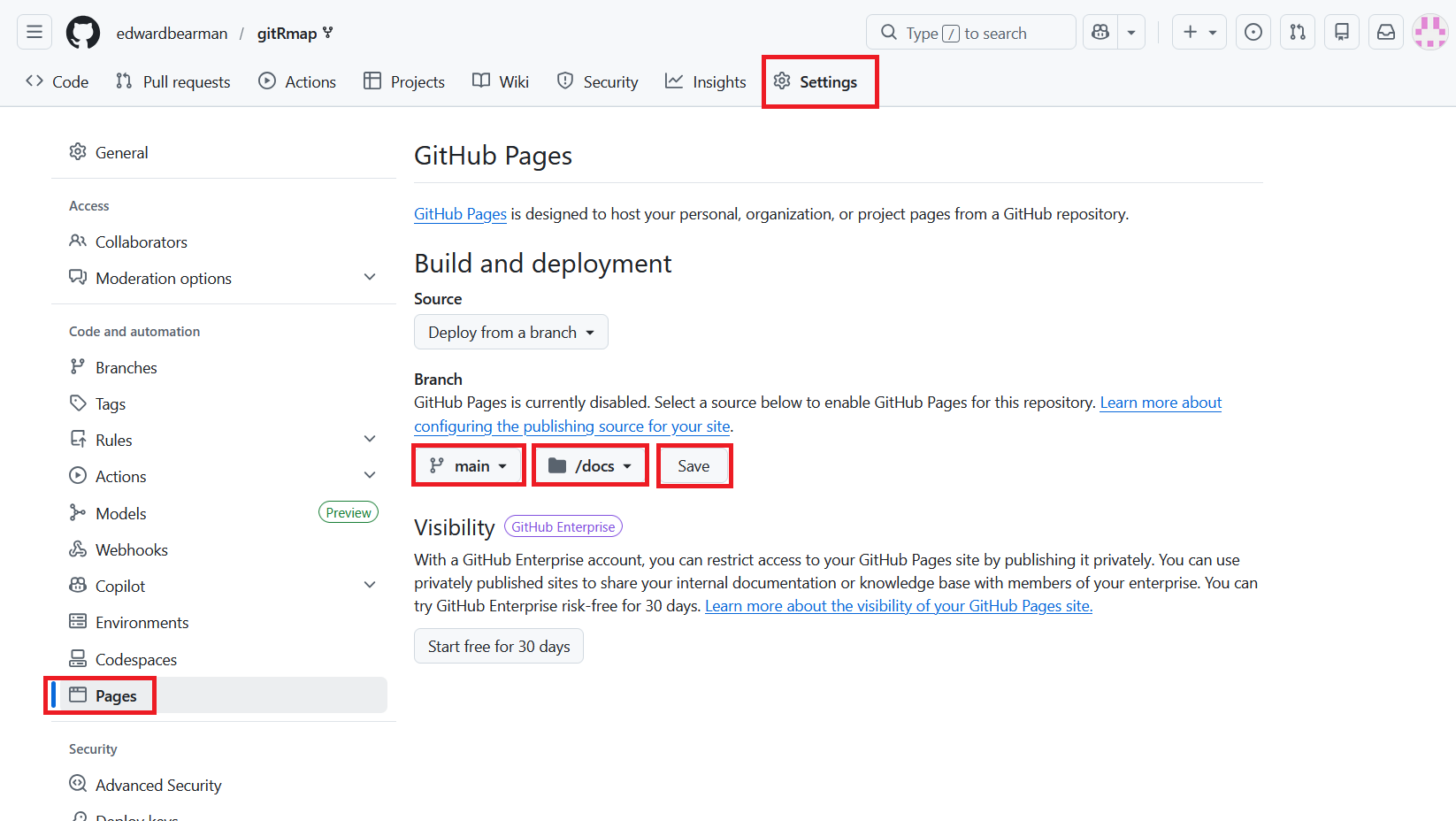Open the issues icon in header
This screenshot has width=1456, height=821.
click(1253, 33)
